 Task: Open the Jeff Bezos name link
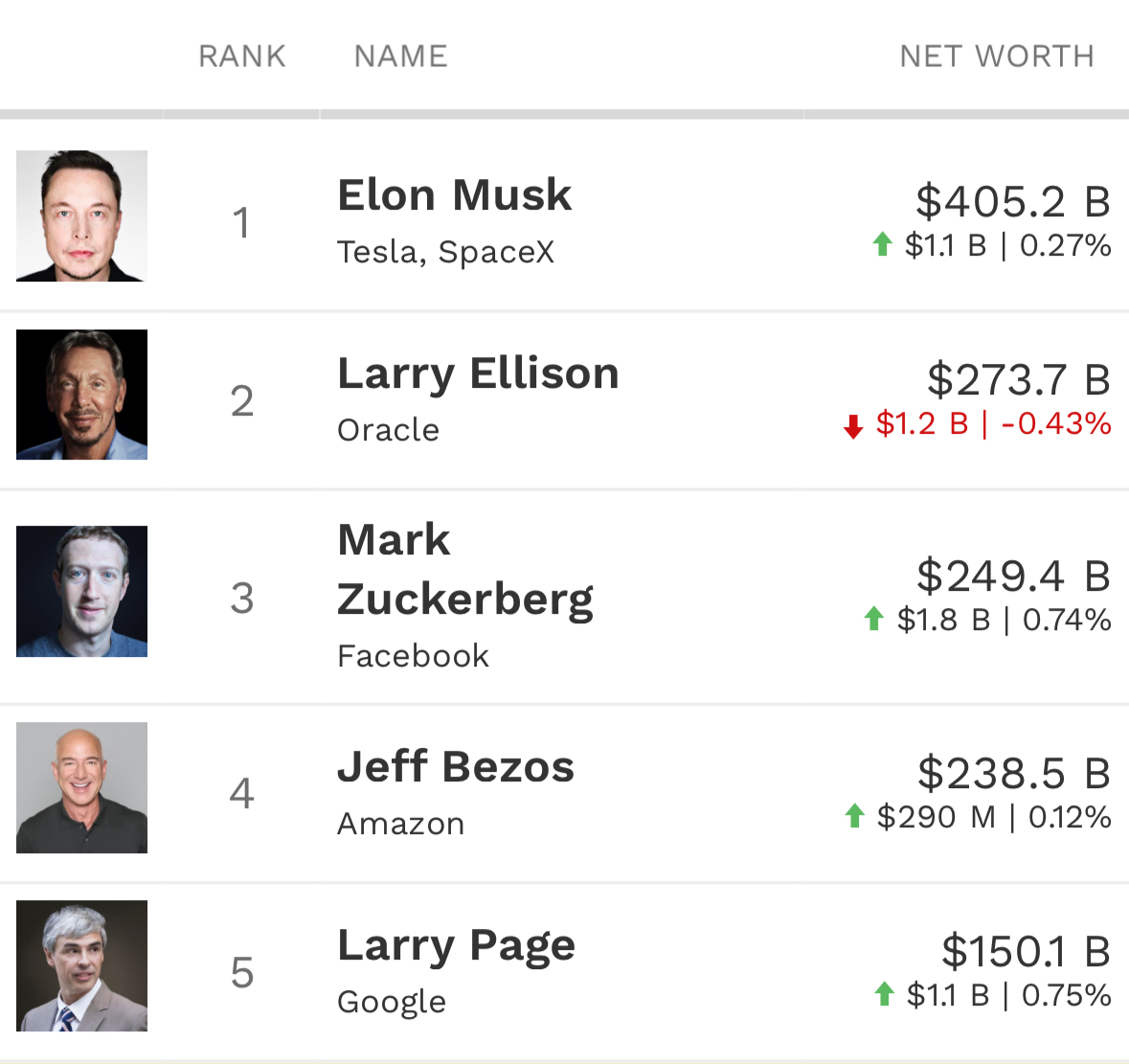(456, 767)
